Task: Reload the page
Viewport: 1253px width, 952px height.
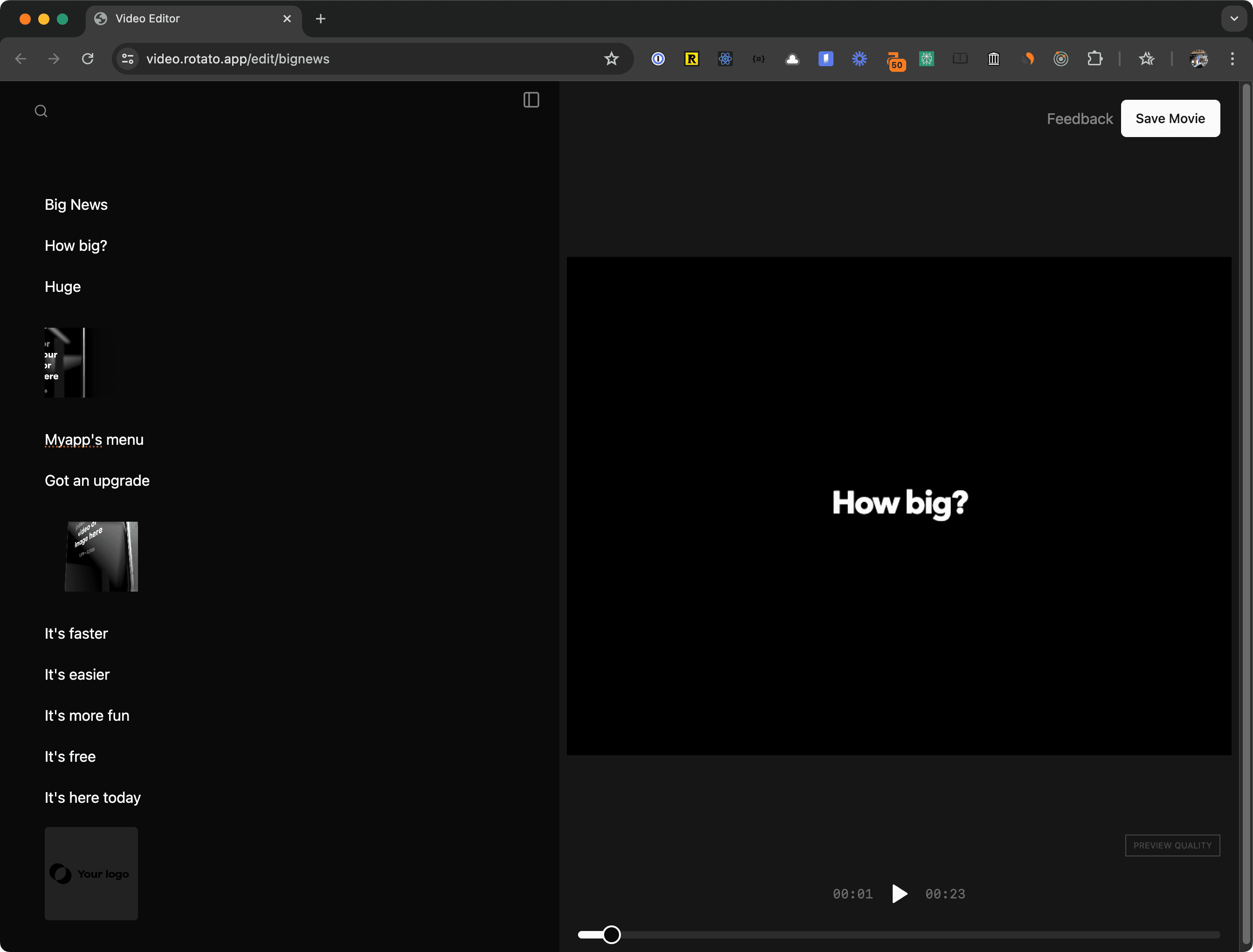Action: pyautogui.click(x=88, y=58)
